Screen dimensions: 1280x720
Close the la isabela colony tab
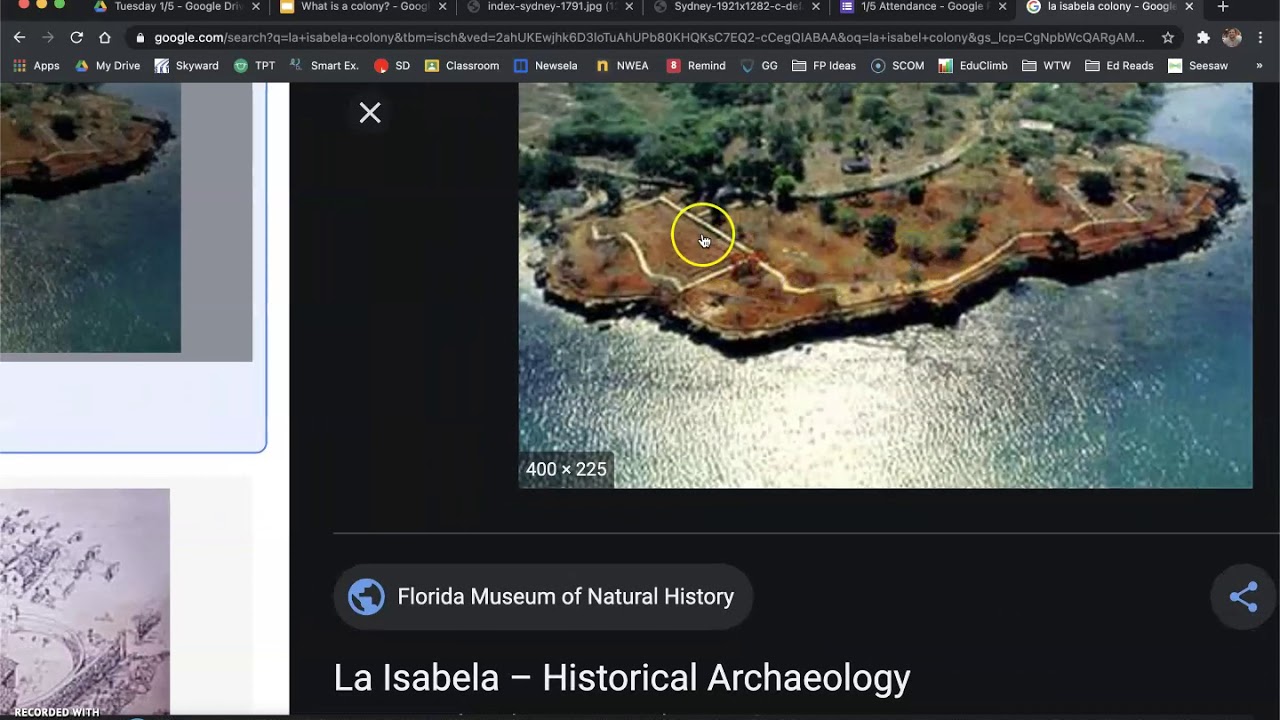(1188, 7)
